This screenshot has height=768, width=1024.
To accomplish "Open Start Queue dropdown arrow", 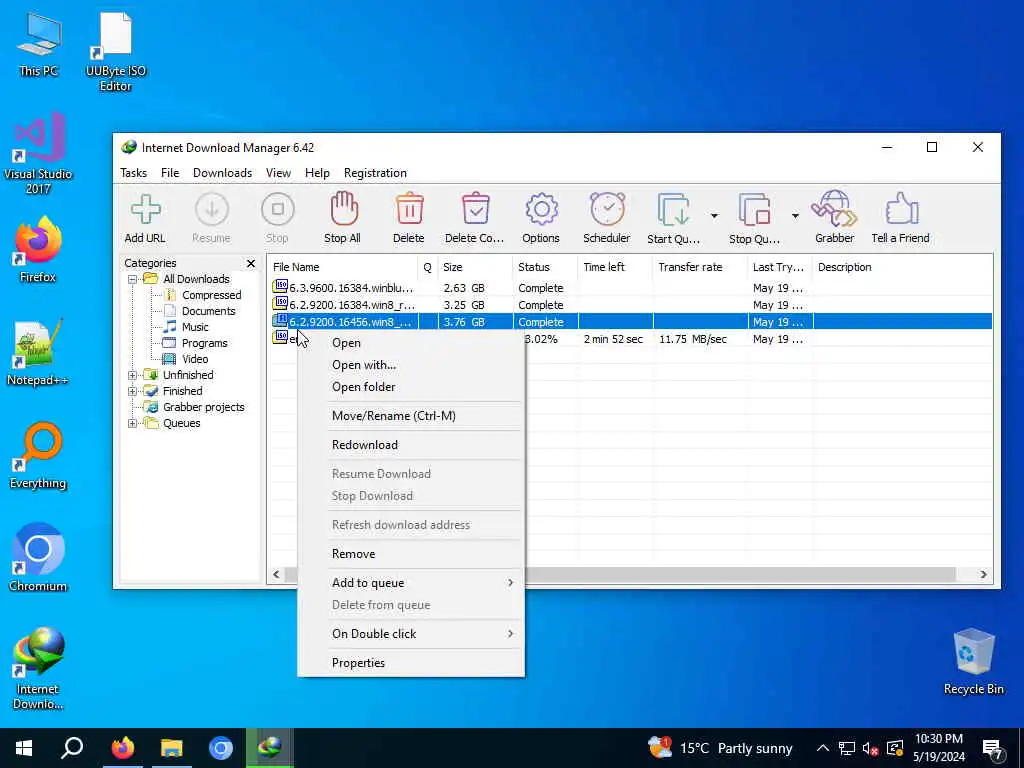I will (714, 216).
